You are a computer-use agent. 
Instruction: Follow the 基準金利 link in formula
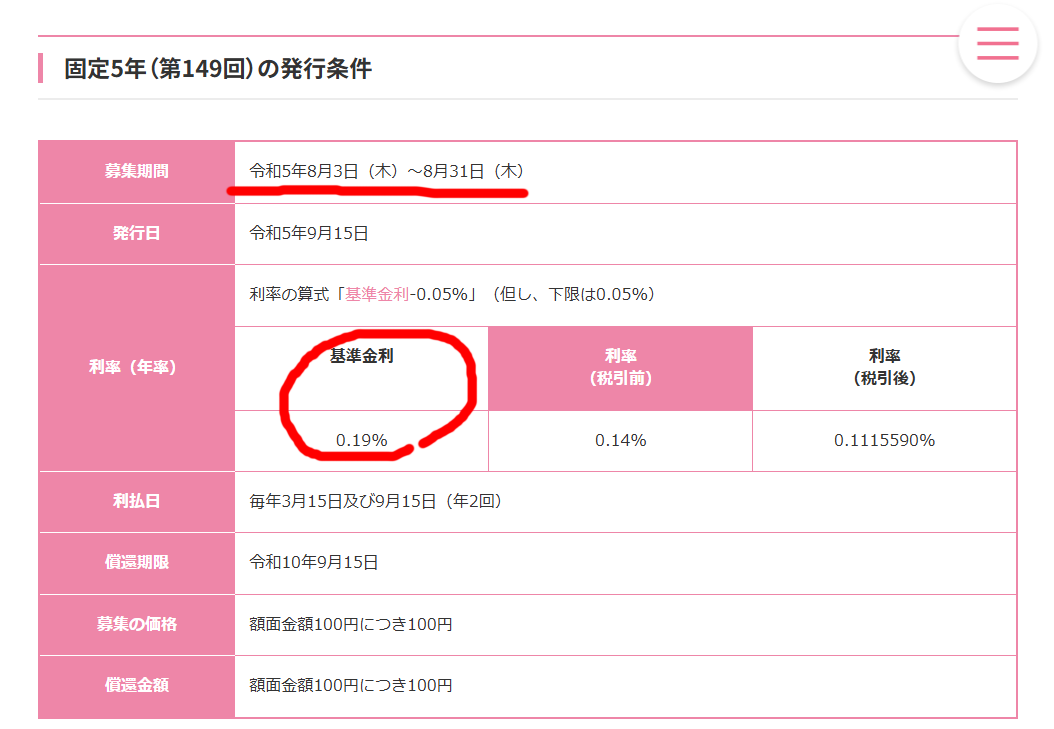pyautogui.click(x=377, y=294)
